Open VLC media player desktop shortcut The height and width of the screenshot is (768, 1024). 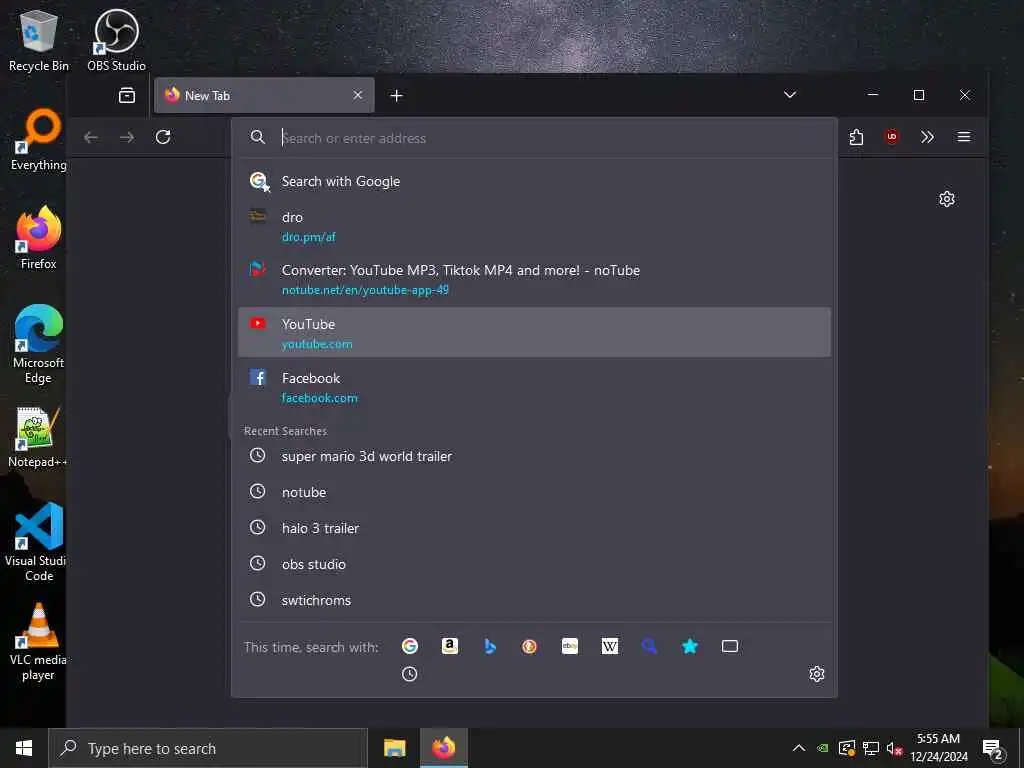[38, 641]
